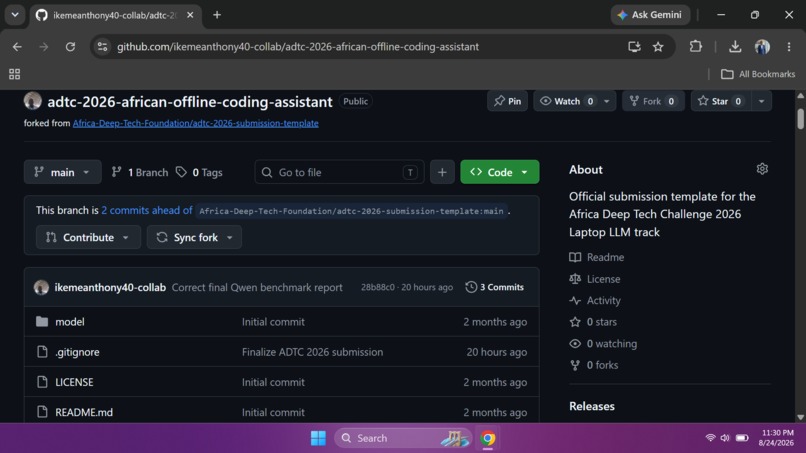Open the Initial commit message on the model row

pos(273,322)
